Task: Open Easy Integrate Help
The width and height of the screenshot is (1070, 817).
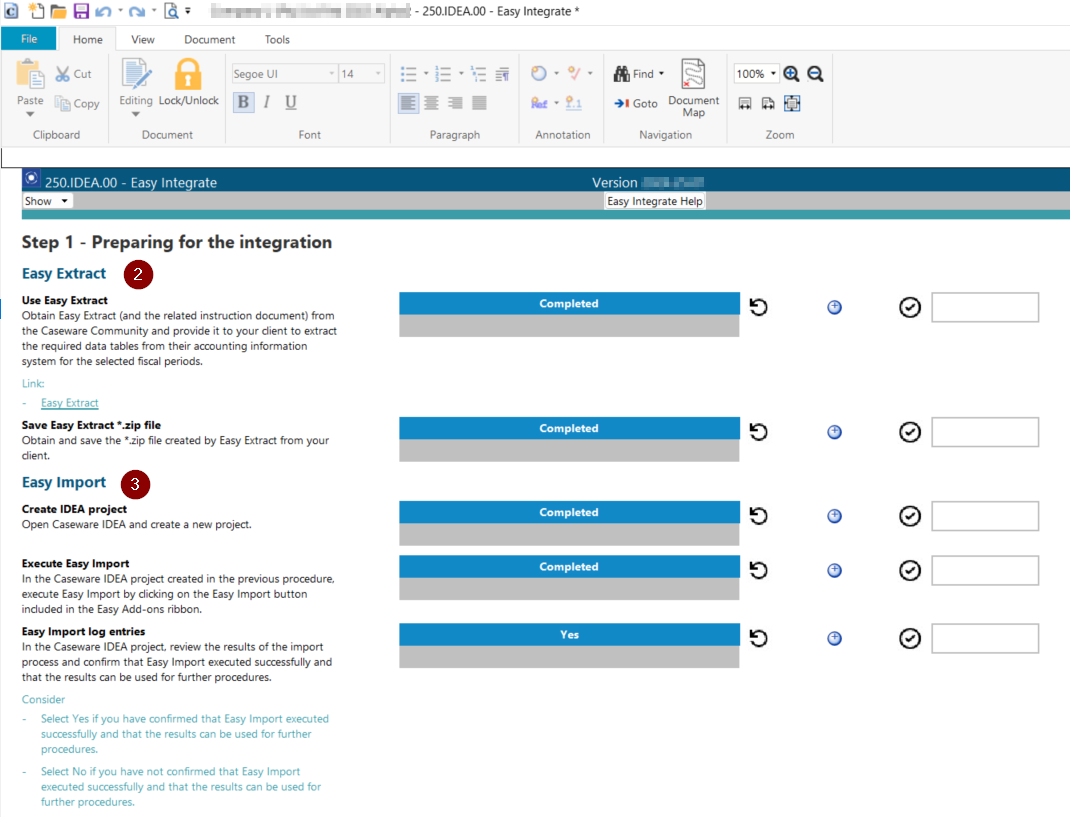Action: pyautogui.click(x=654, y=200)
